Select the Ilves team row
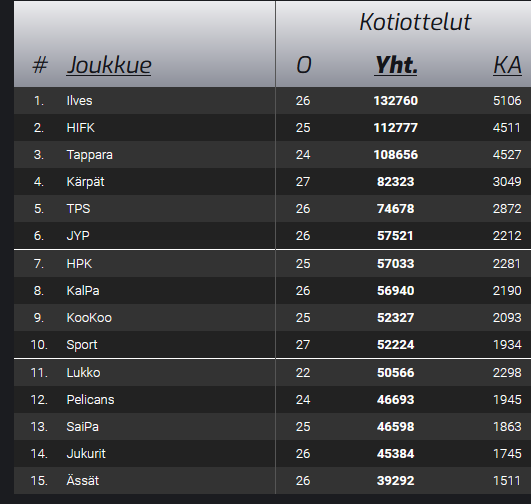Screen dimensions: 531x504 [272, 101]
